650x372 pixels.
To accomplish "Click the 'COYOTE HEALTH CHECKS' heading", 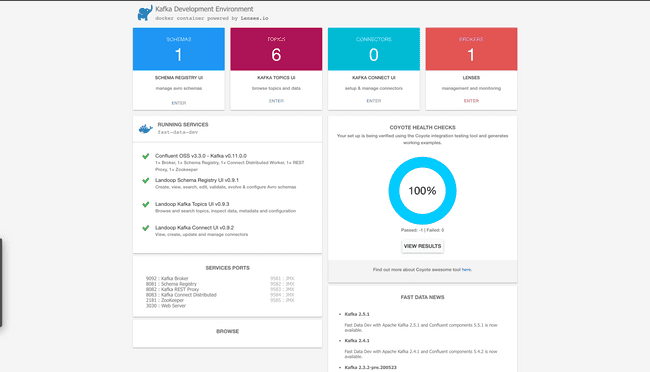I will [x=422, y=128].
